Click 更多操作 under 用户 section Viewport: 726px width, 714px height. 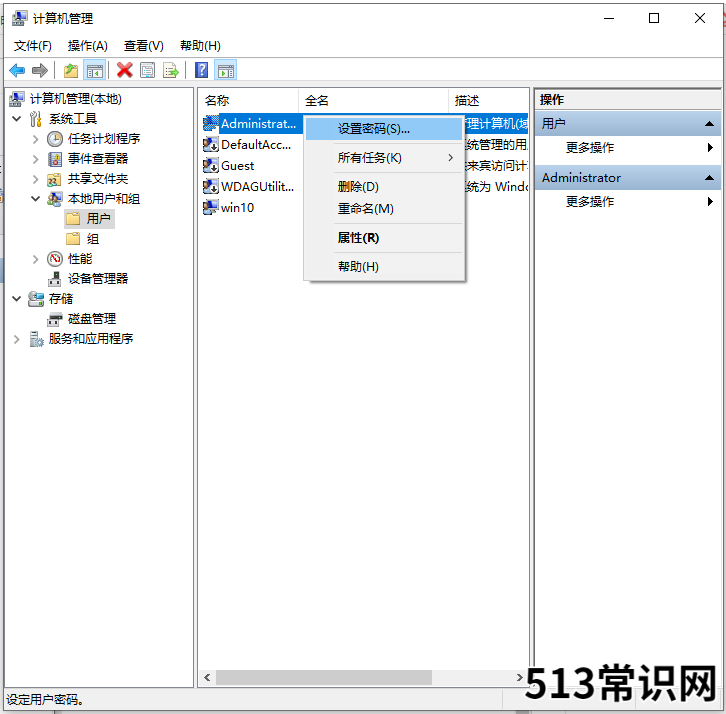[590, 148]
